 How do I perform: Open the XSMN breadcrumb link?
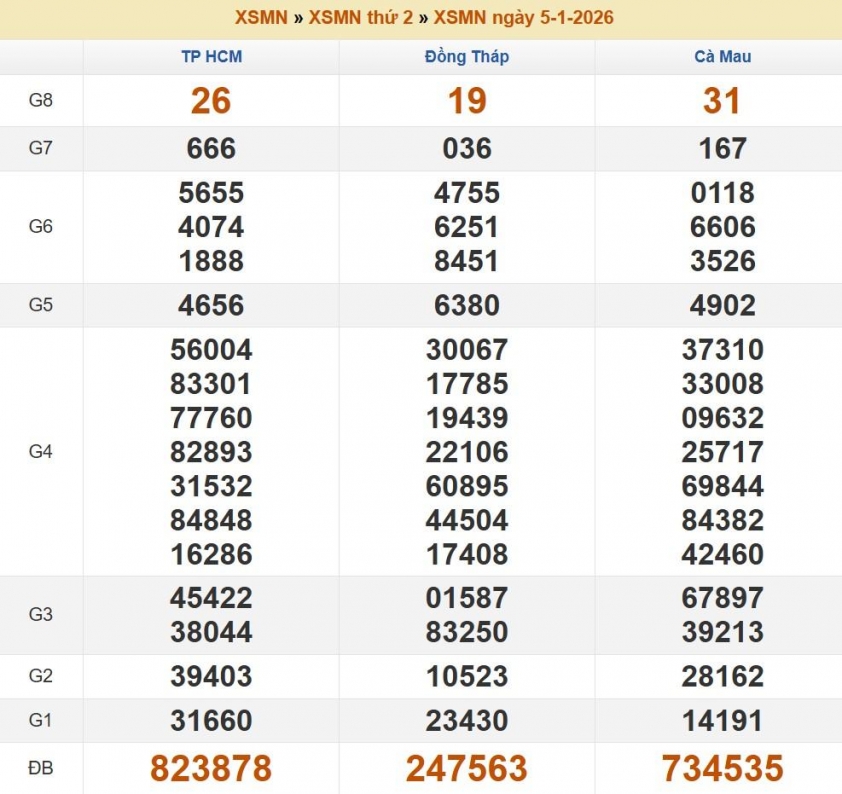(261, 18)
